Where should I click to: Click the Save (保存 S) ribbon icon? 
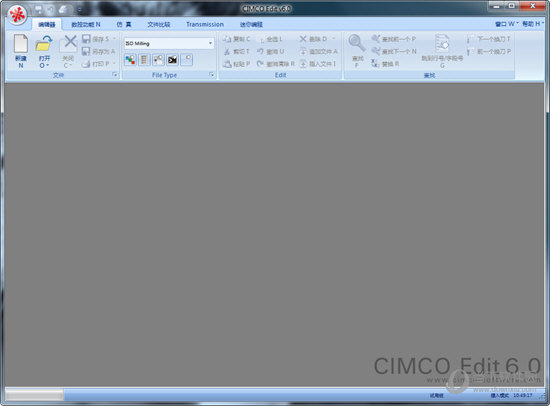pyautogui.click(x=86, y=39)
